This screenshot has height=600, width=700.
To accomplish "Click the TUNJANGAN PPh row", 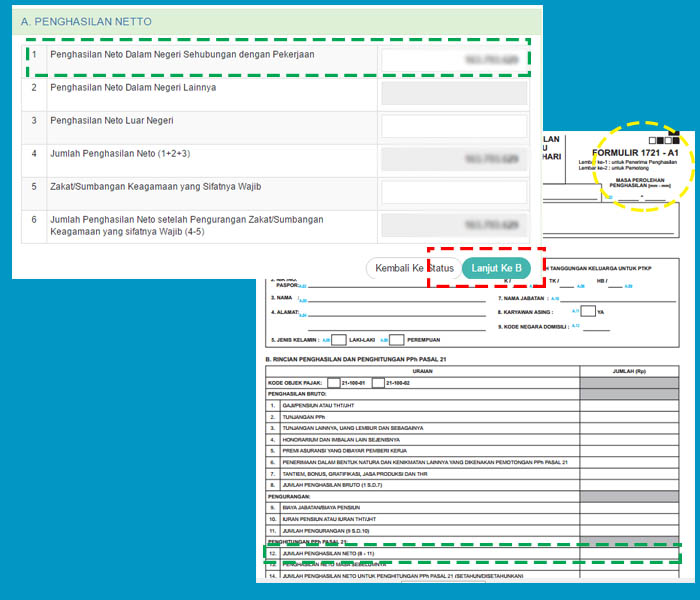I will click(x=472, y=417).
